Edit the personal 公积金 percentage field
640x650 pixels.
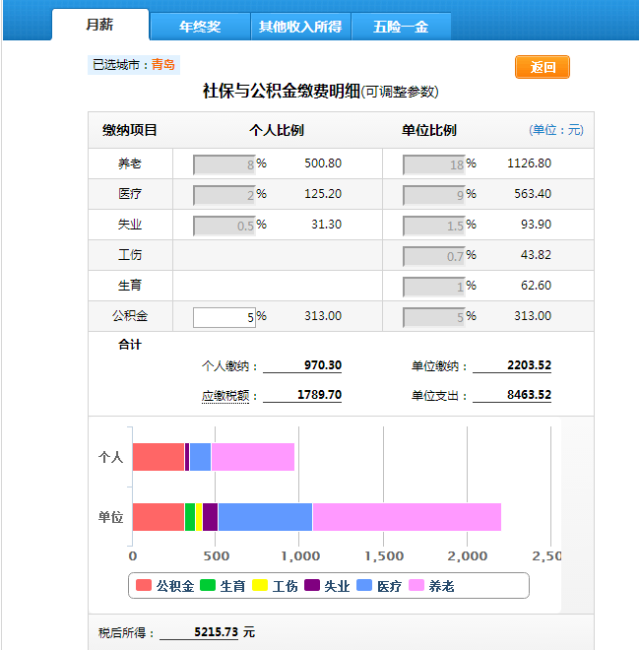[x=224, y=317]
